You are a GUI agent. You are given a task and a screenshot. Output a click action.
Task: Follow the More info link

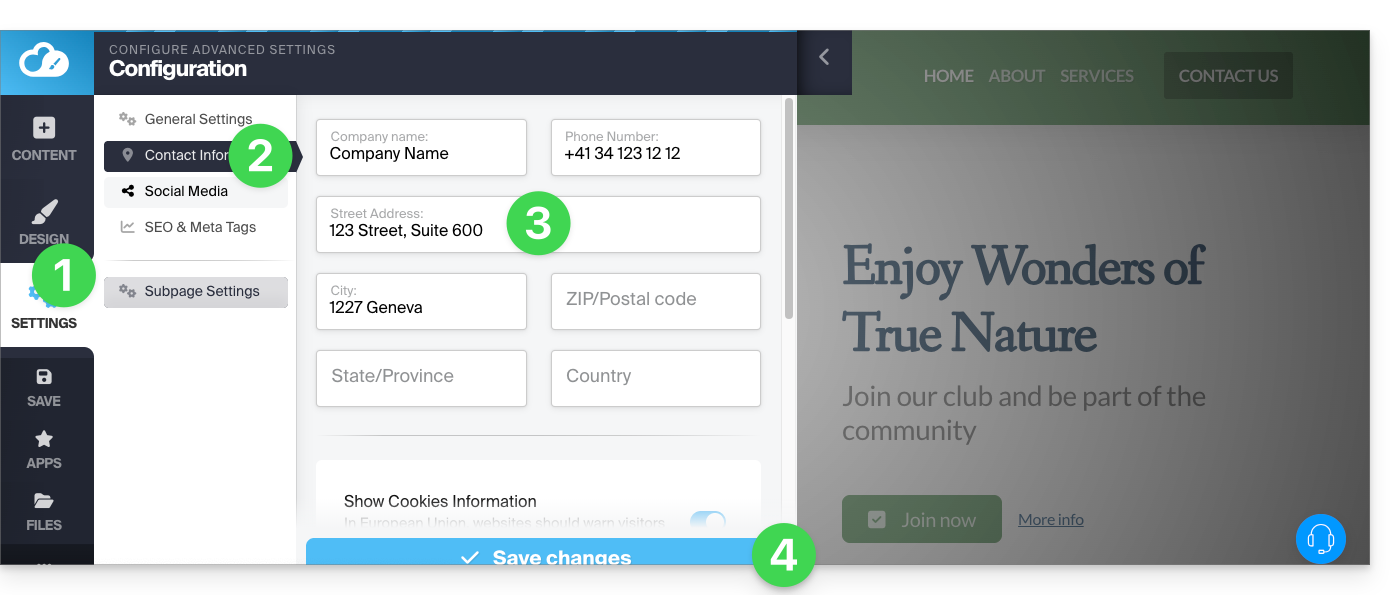(x=1051, y=520)
